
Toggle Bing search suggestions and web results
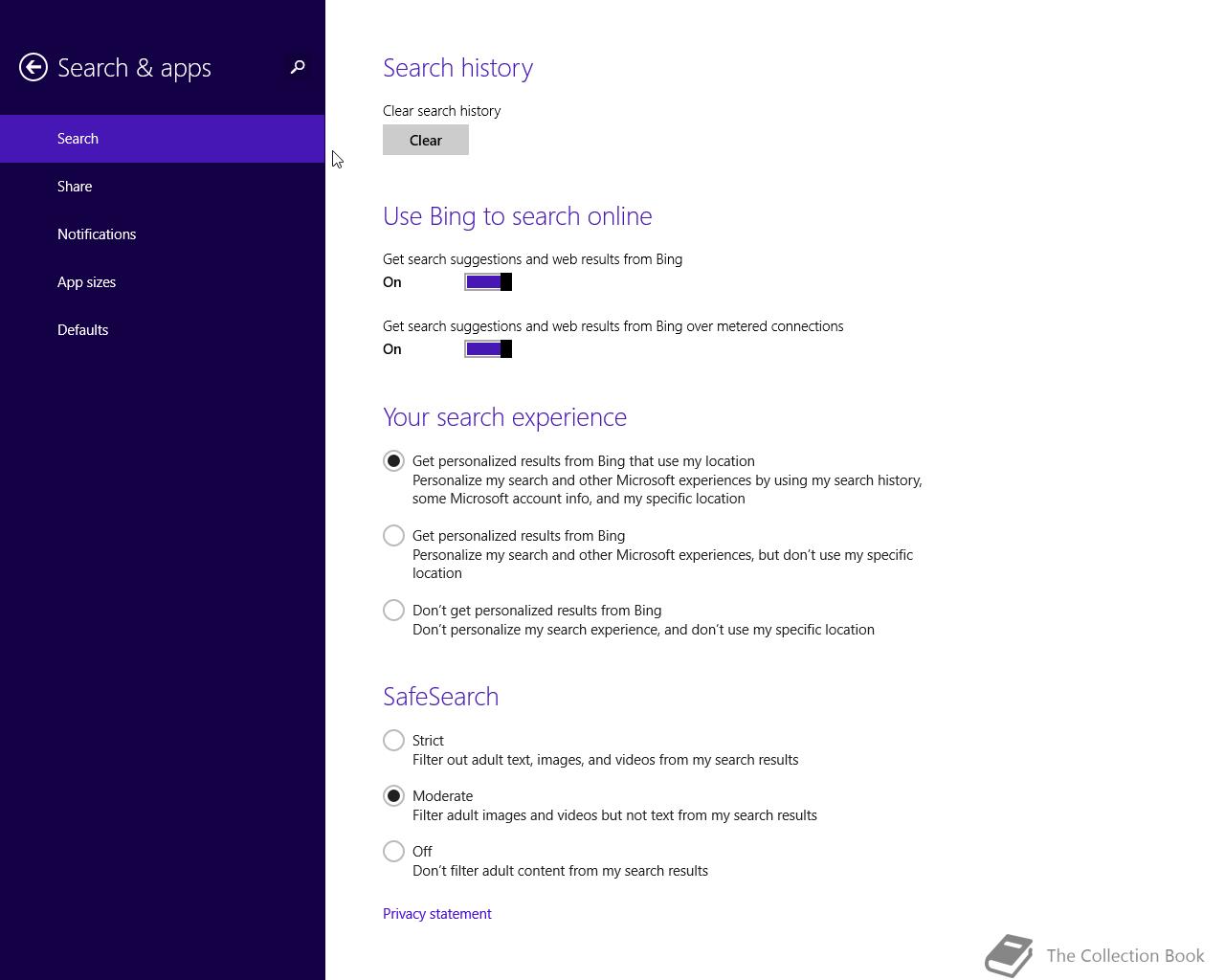[x=488, y=281]
